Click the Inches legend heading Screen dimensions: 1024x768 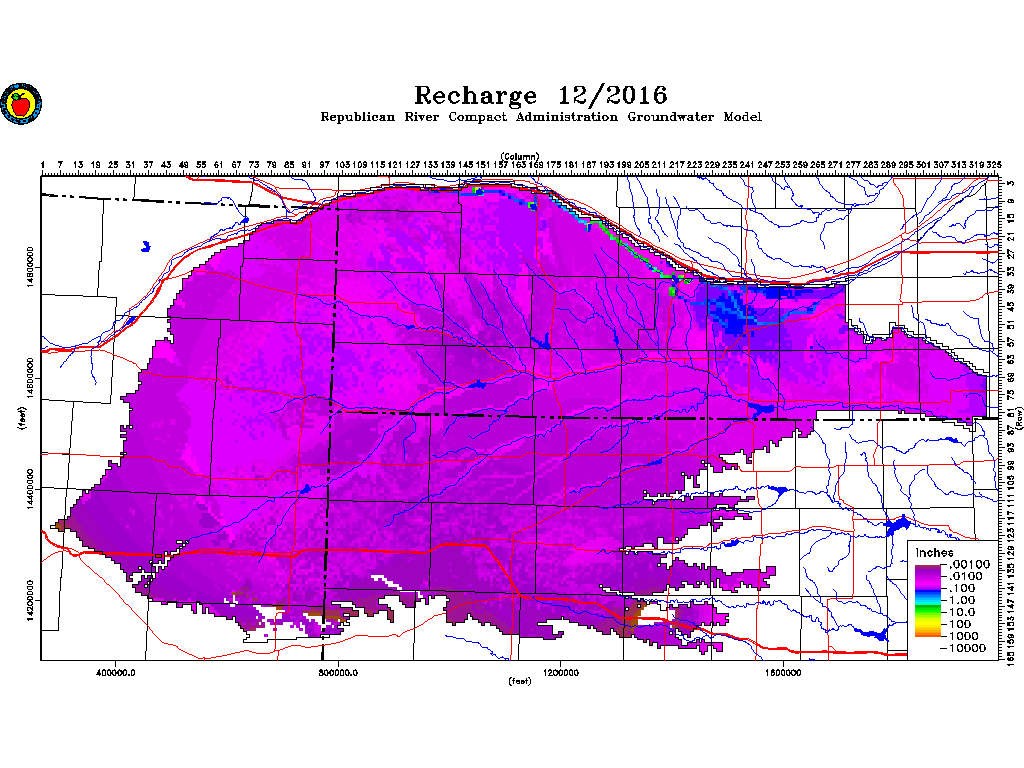(934, 553)
